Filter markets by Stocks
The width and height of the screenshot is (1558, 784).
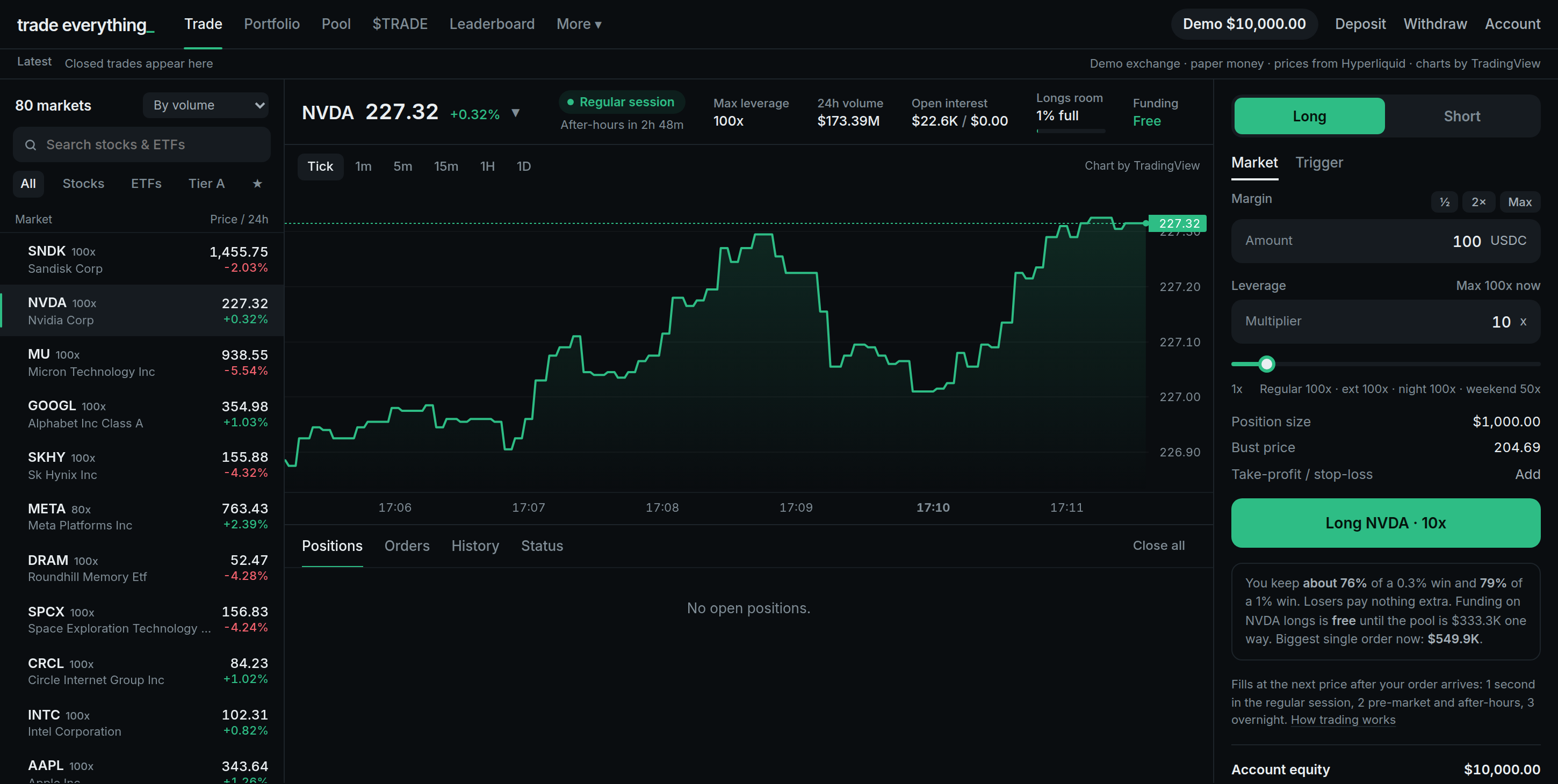click(83, 184)
